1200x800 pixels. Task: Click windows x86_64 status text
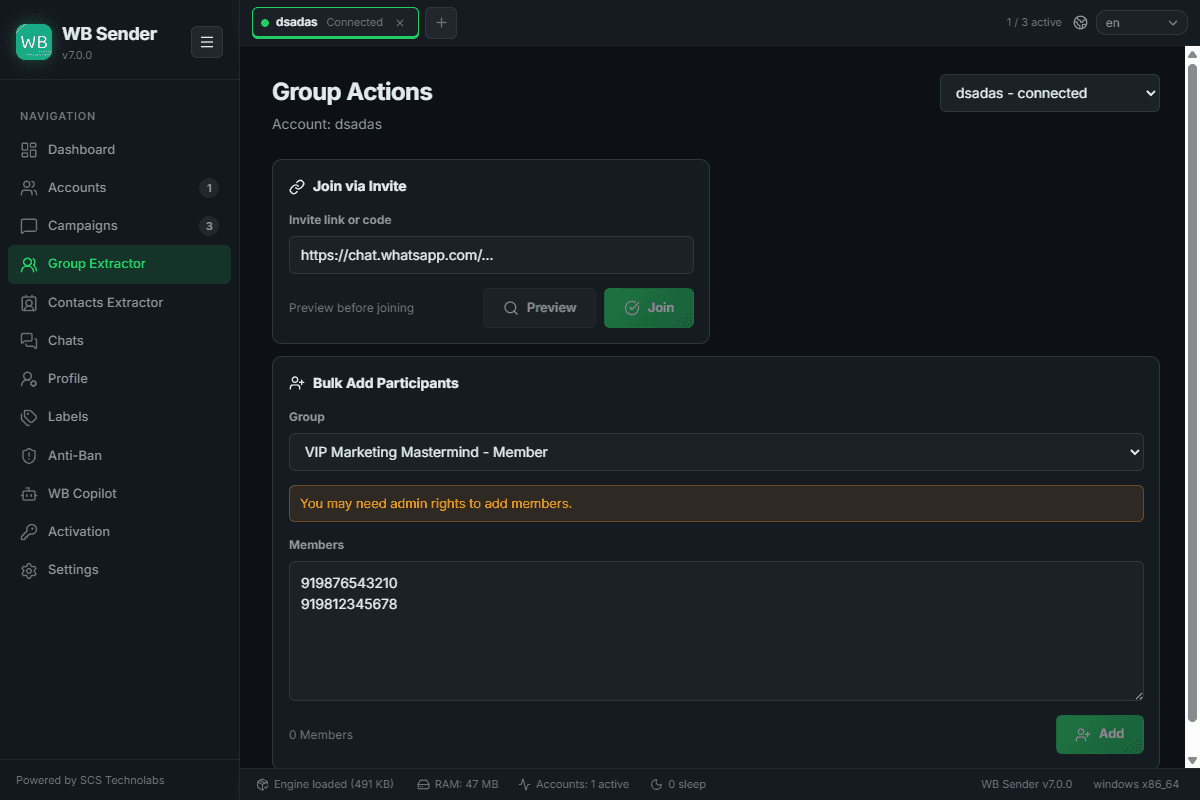(1136, 784)
